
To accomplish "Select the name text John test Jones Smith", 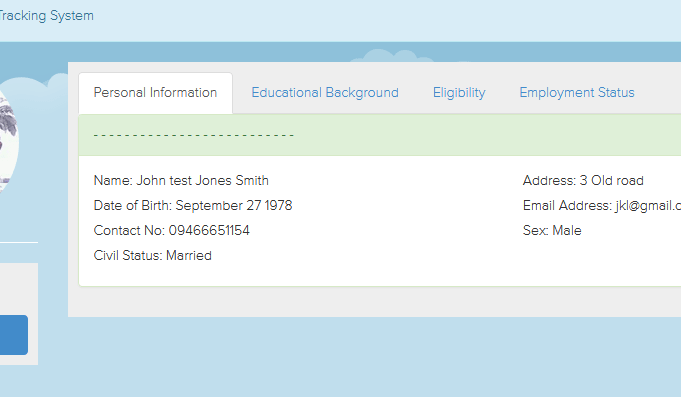I will (202, 181).
